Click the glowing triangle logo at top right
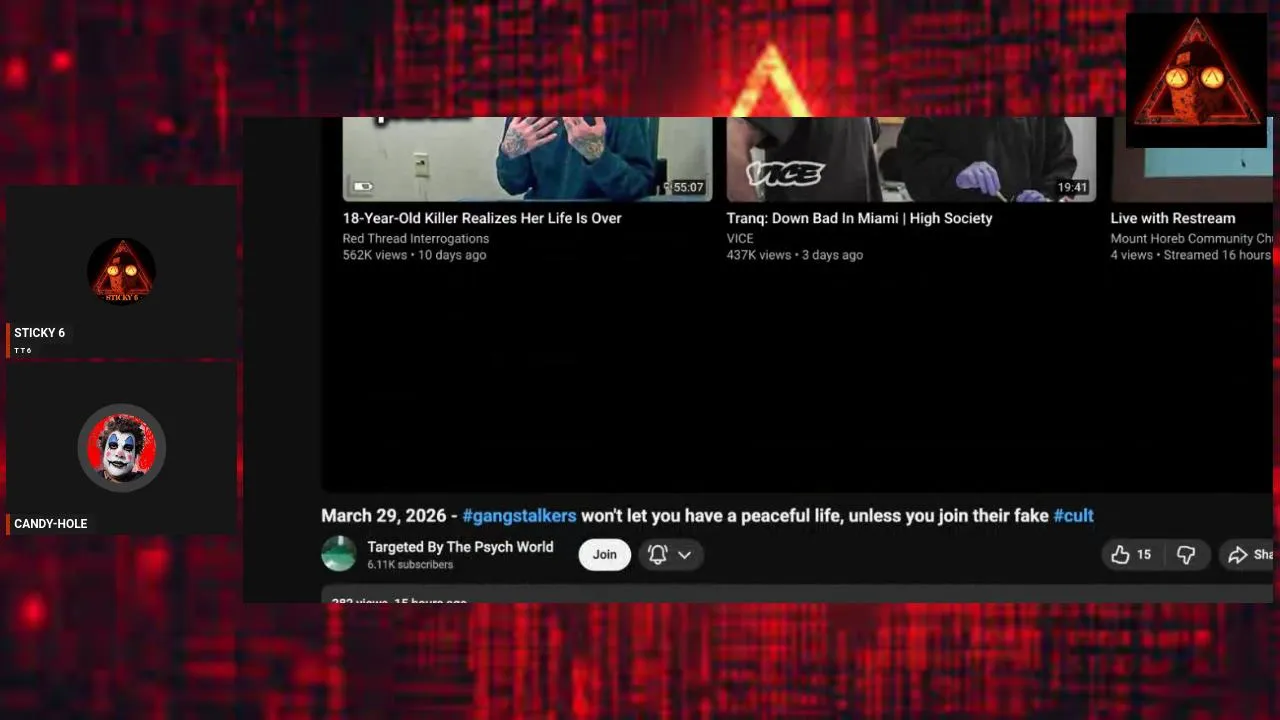The width and height of the screenshot is (1280, 720). pos(1196,80)
